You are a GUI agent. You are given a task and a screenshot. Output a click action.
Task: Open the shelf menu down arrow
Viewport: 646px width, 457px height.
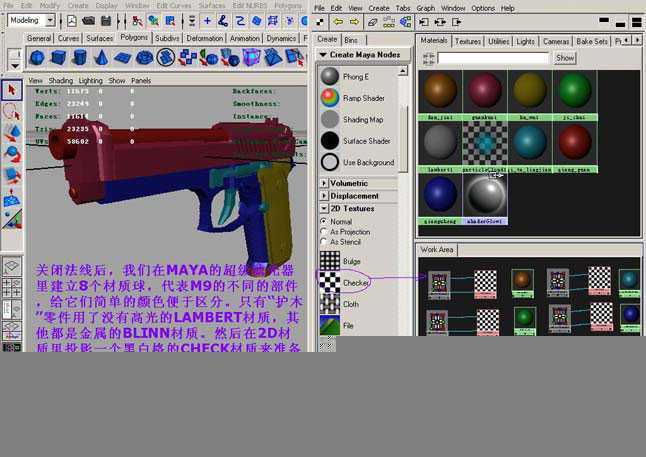[15, 66]
